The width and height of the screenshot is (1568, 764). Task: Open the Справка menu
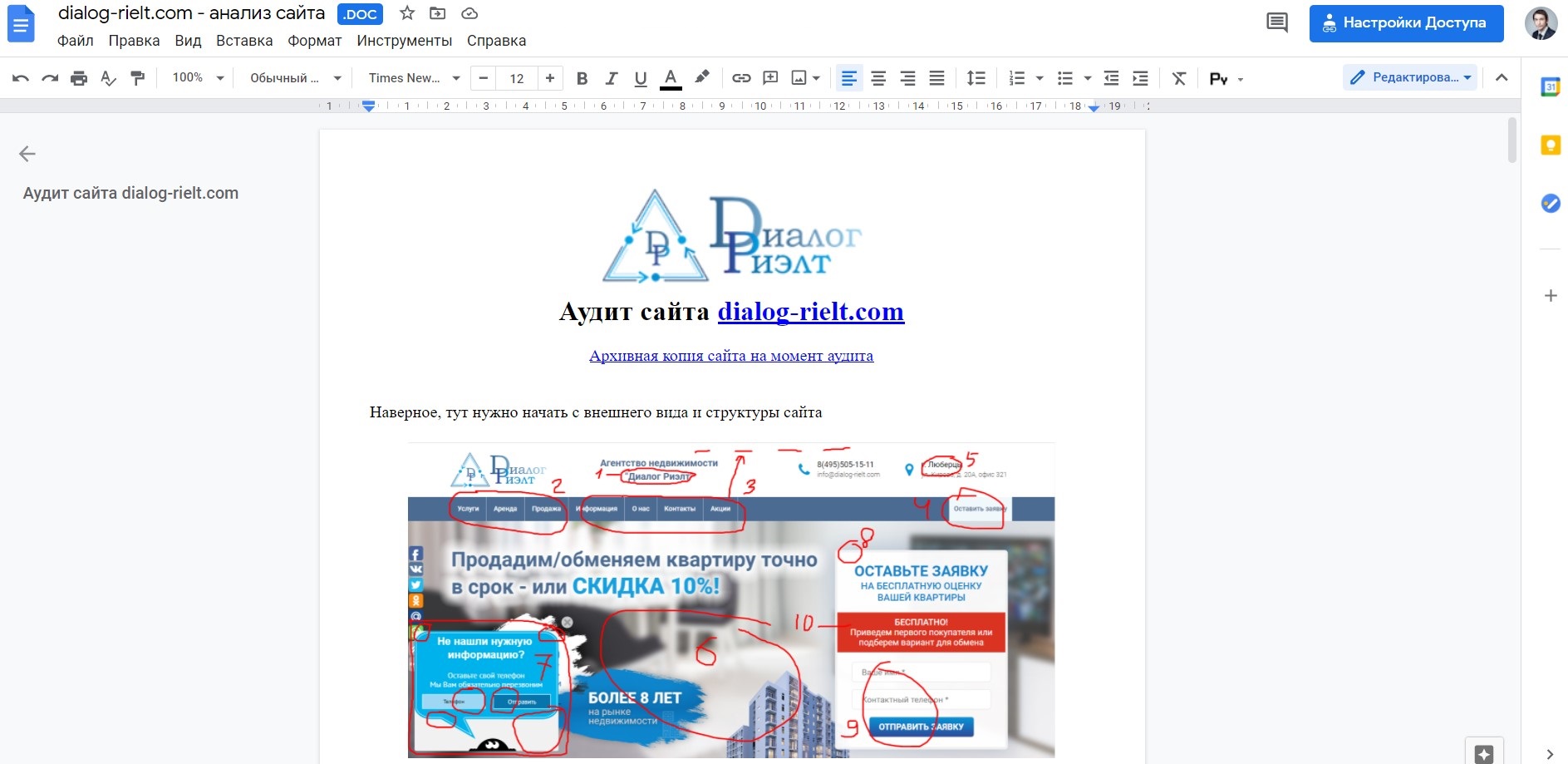click(x=496, y=41)
